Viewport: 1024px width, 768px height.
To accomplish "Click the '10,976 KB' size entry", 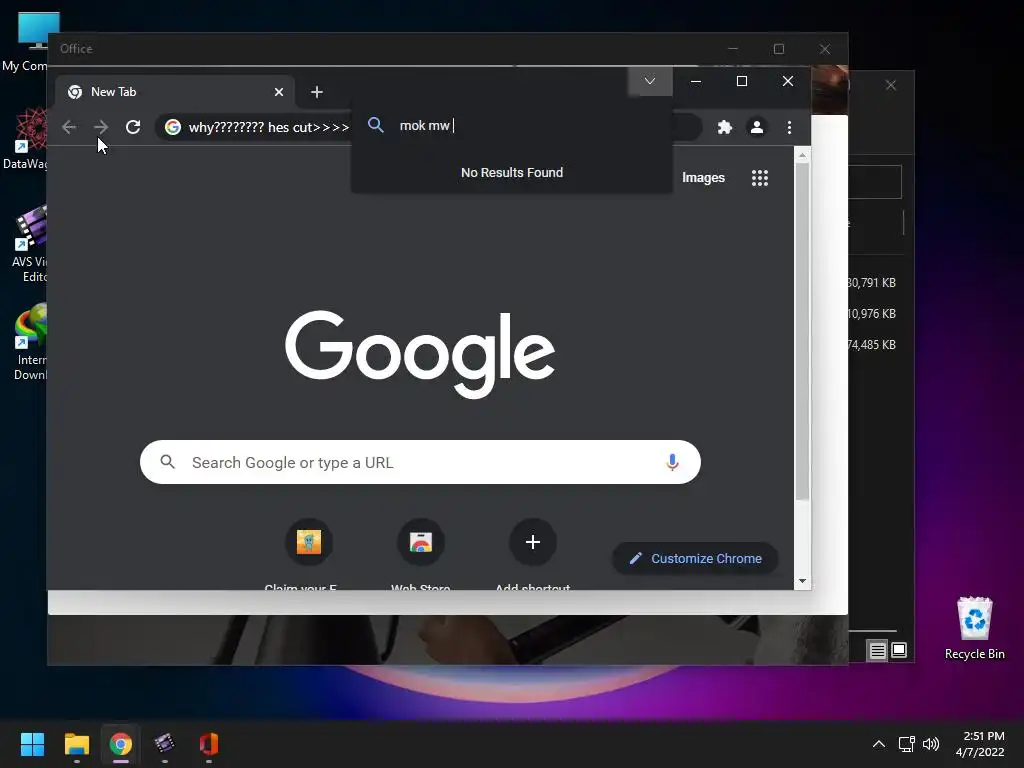I will 872,313.
